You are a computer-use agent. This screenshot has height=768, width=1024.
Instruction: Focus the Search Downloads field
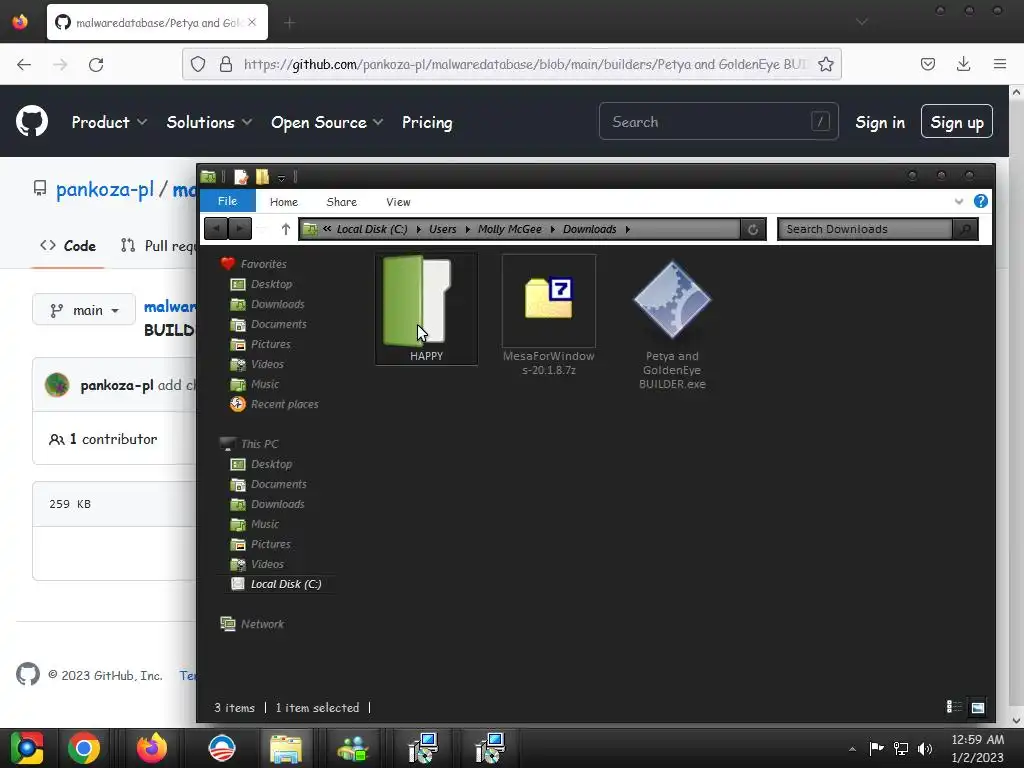coord(864,229)
